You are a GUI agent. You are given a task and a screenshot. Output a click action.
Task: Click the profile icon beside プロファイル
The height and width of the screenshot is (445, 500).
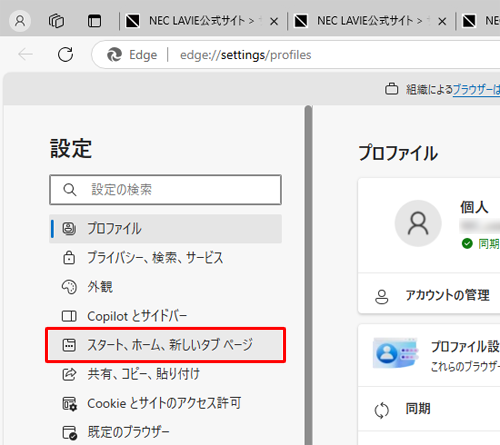[x=69, y=229]
